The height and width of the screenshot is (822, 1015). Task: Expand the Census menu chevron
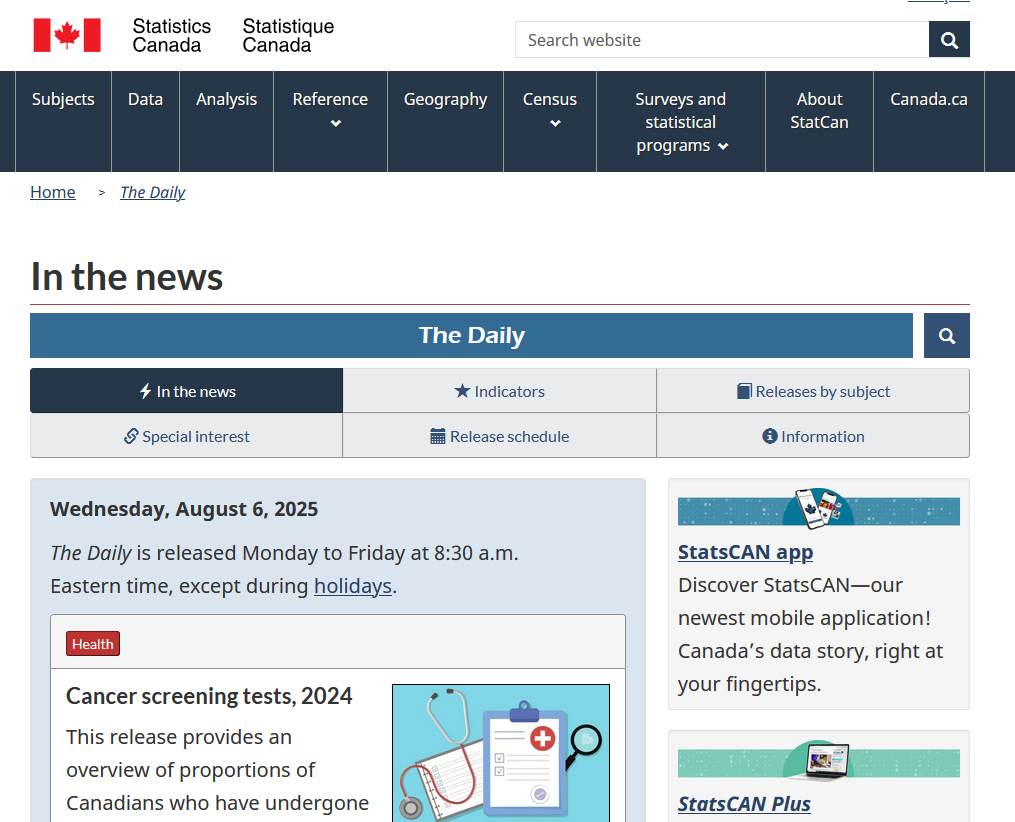(x=555, y=123)
